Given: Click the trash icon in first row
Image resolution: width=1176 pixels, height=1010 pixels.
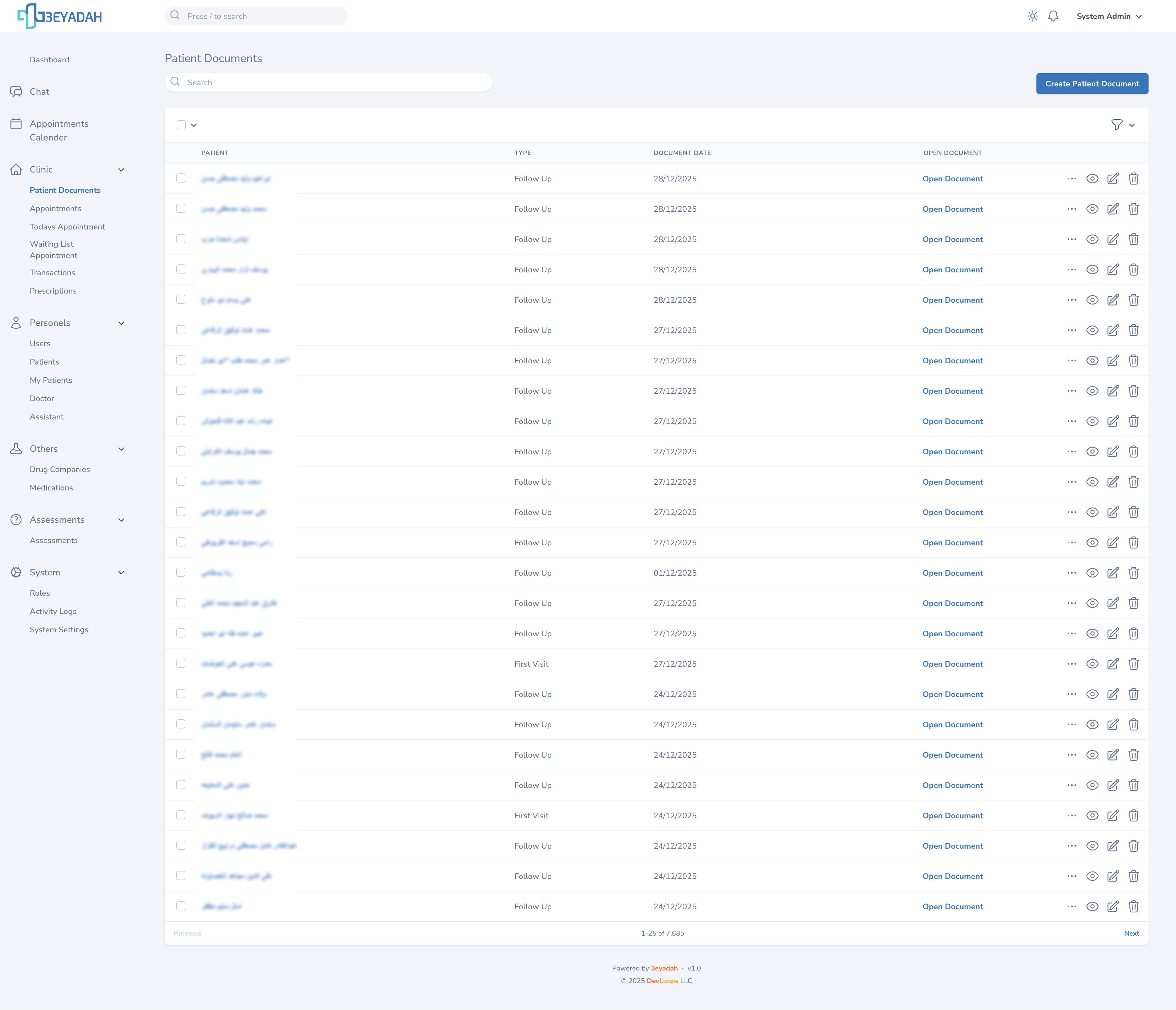Looking at the screenshot, I should coord(1133,179).
